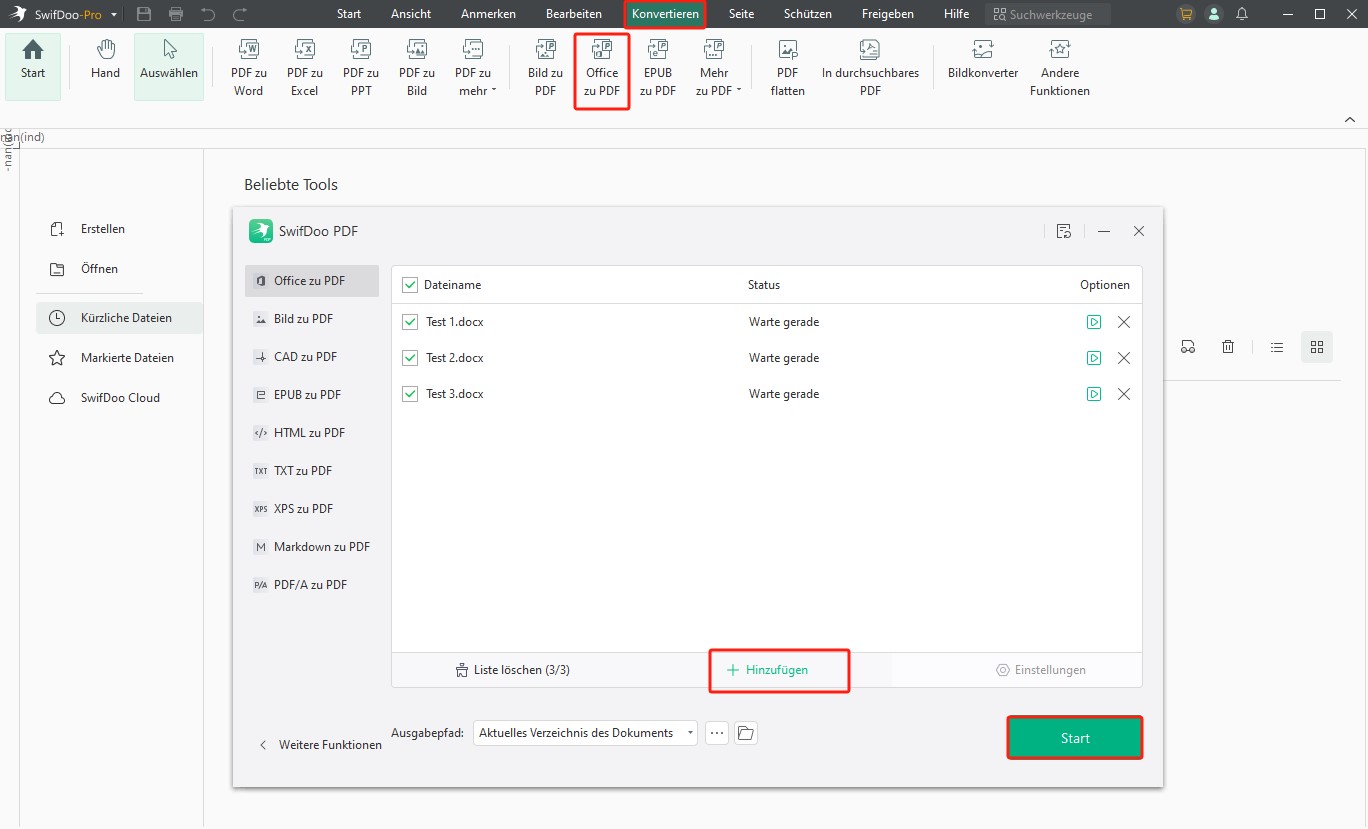Image resolution: width=1368 pixels, height=829 pixels.
Task: Switch to the Bearbeiten tab
Action: coord(574,14)
